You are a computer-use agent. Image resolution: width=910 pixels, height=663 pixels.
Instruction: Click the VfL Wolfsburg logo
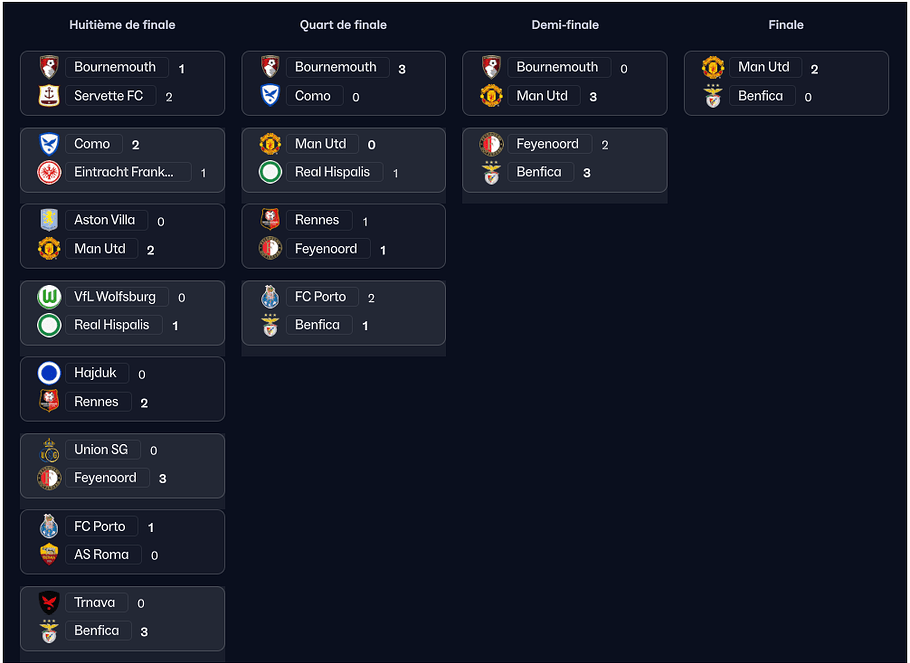49,297
